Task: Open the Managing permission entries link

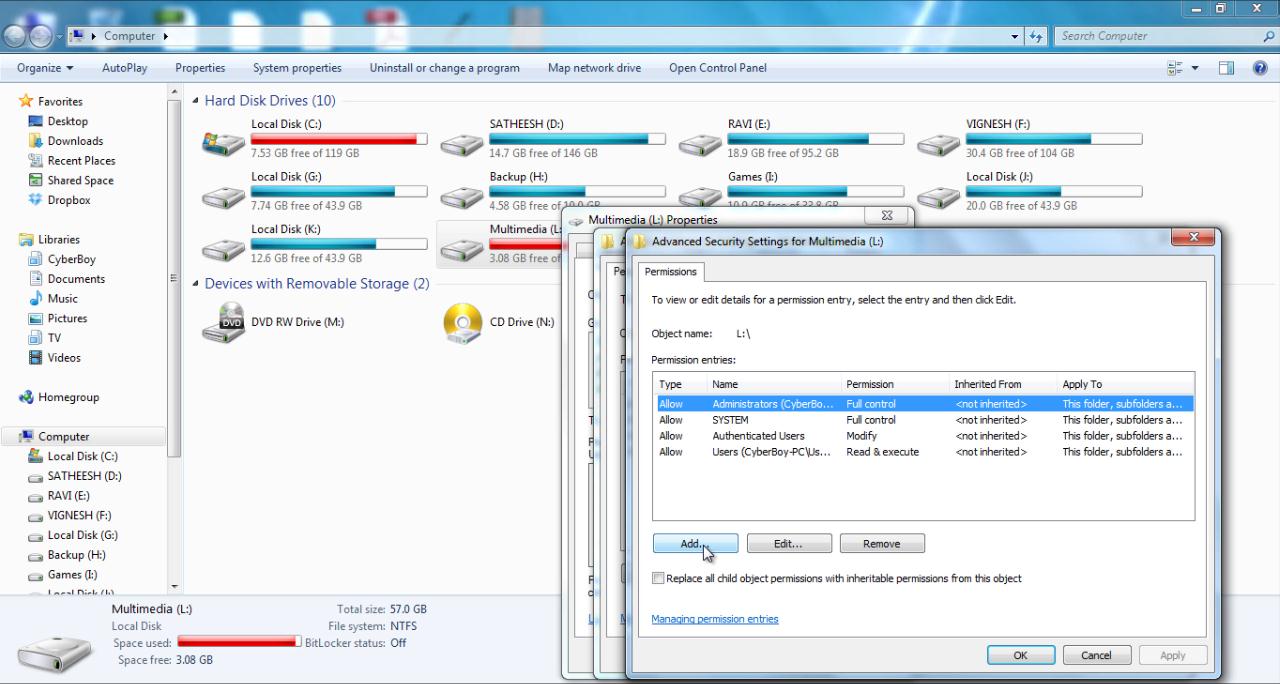Action: click(715, 618)
